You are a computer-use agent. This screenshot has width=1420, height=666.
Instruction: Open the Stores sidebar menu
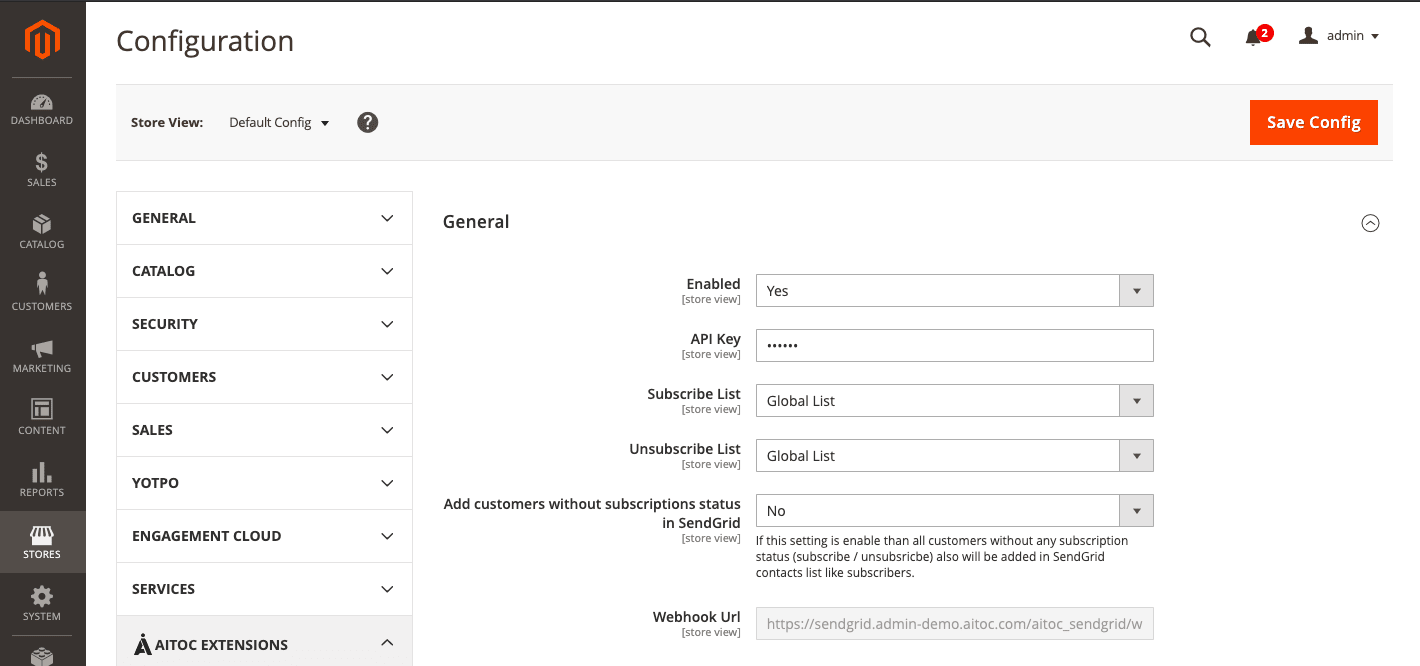click(42, 543)
